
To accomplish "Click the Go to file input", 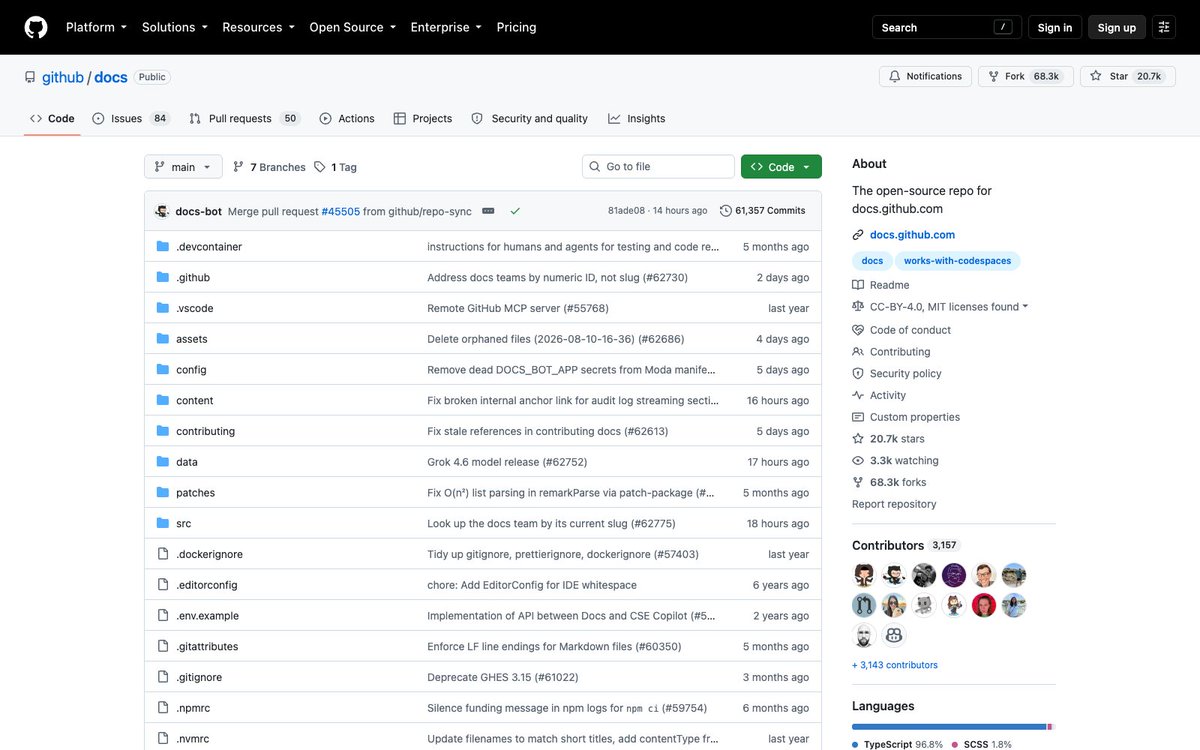I will click(658, 167).
